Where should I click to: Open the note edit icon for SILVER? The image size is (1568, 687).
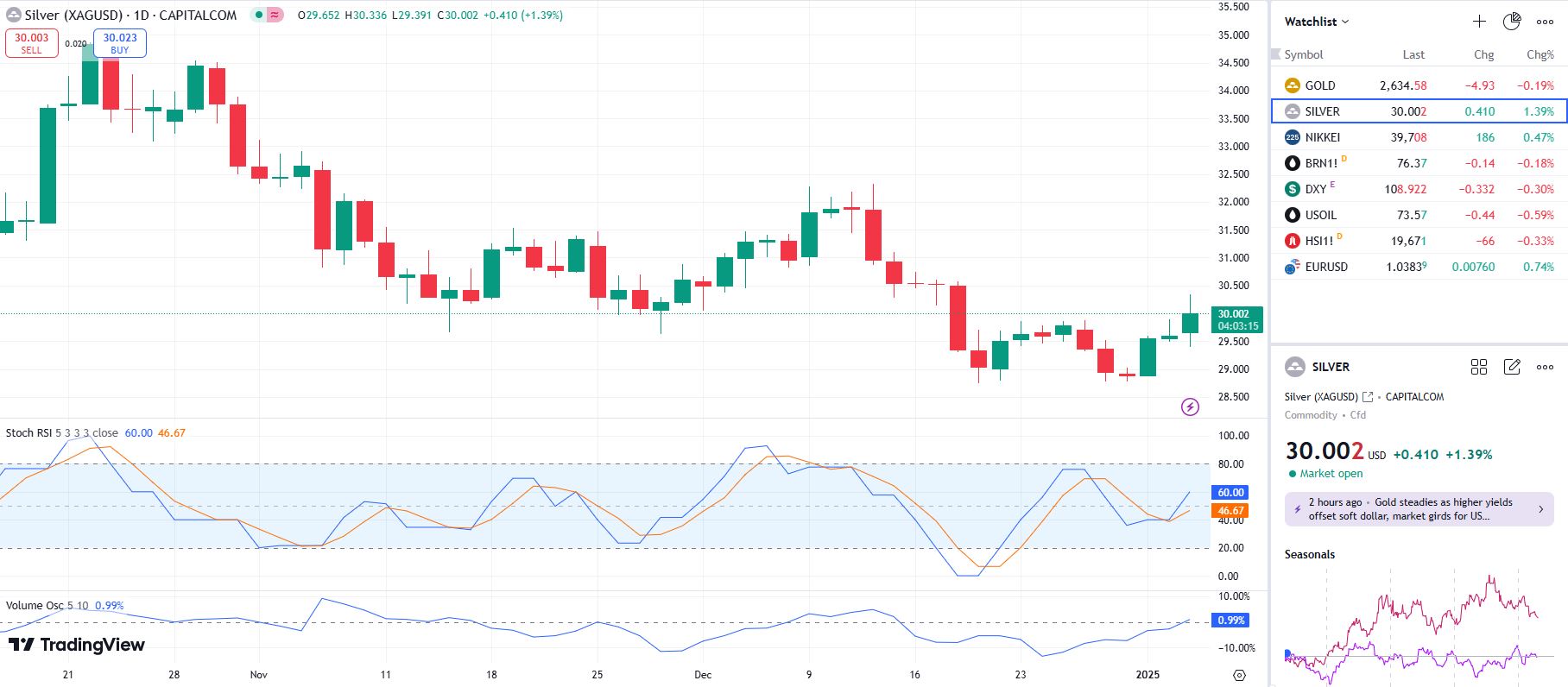tap(1512, 367)
